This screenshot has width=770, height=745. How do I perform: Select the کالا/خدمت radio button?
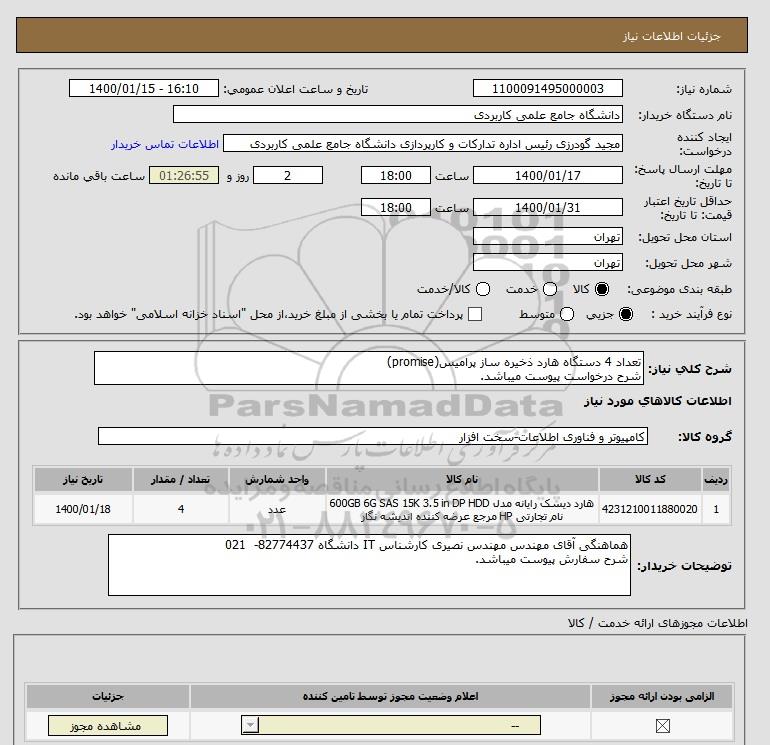point(483,289)
